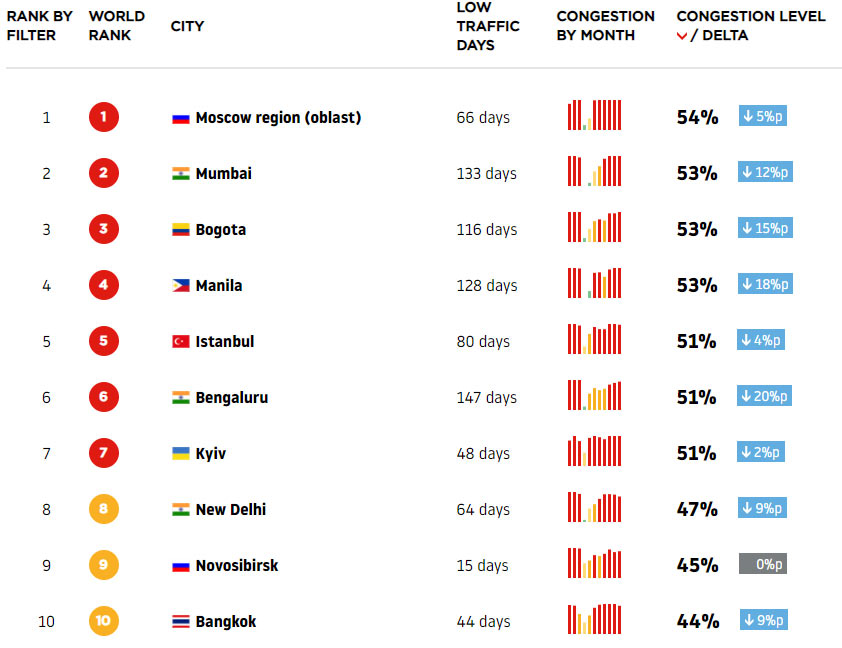
Task: Click the Thailand flag beside Bangkok
Action: click(x=180, y=622)
